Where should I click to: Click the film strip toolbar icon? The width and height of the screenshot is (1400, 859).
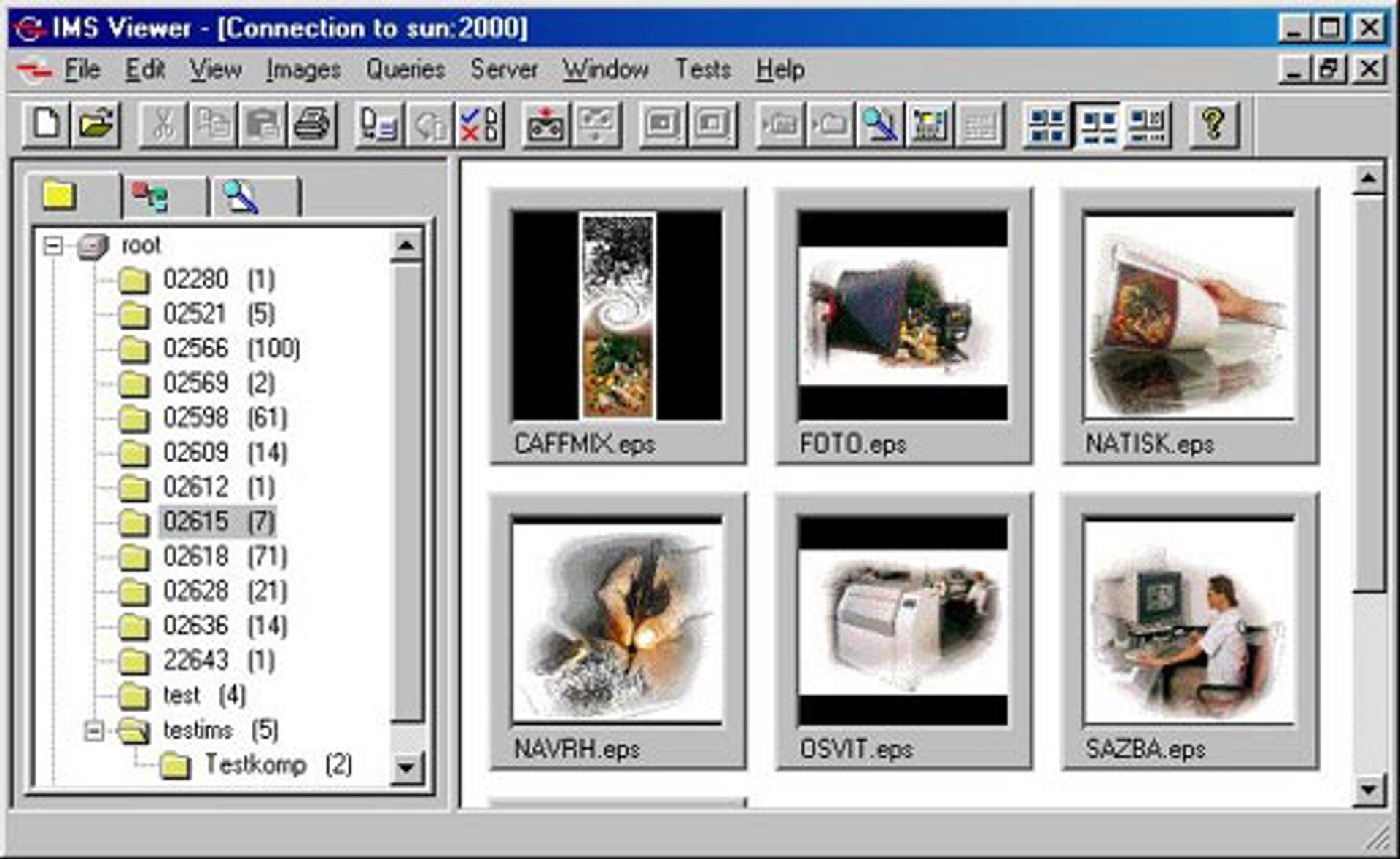tap(930, 125)
